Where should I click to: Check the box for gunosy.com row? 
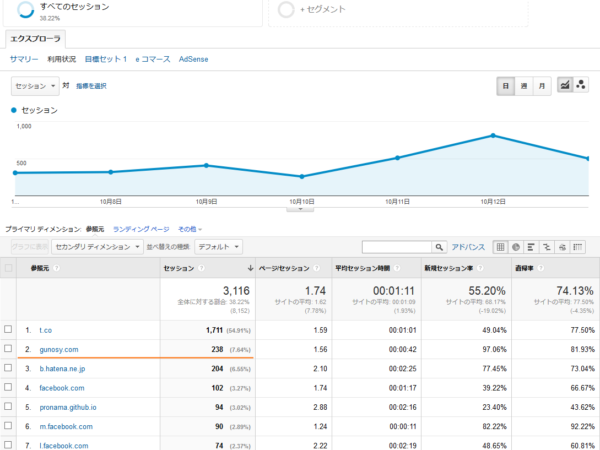click(x=8, y=349)
